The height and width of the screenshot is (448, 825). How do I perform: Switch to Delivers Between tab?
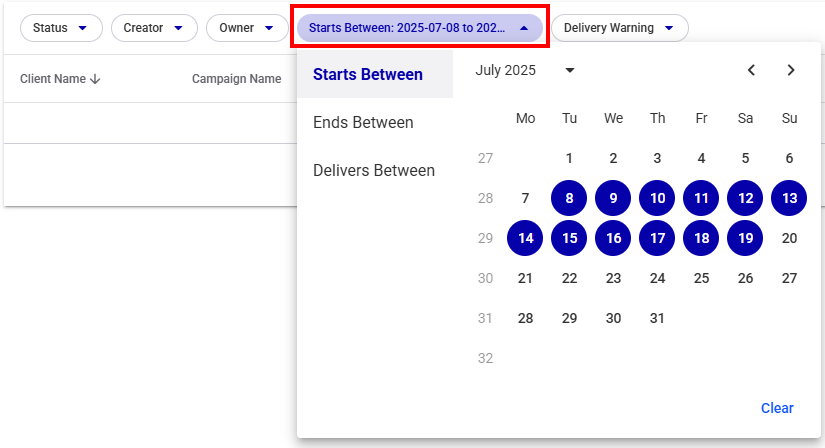pyautogui.click(x=374, y=170)
